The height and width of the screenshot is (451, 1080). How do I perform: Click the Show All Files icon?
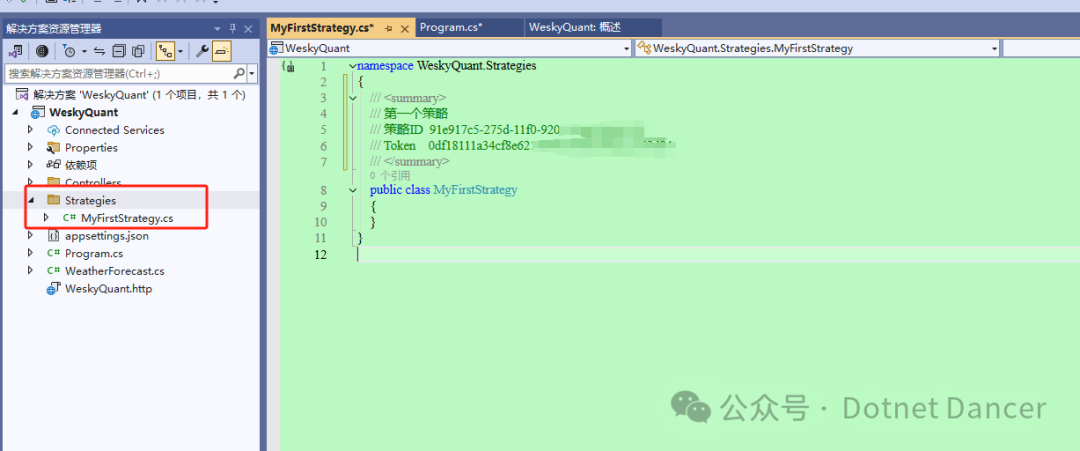[138, 51]
